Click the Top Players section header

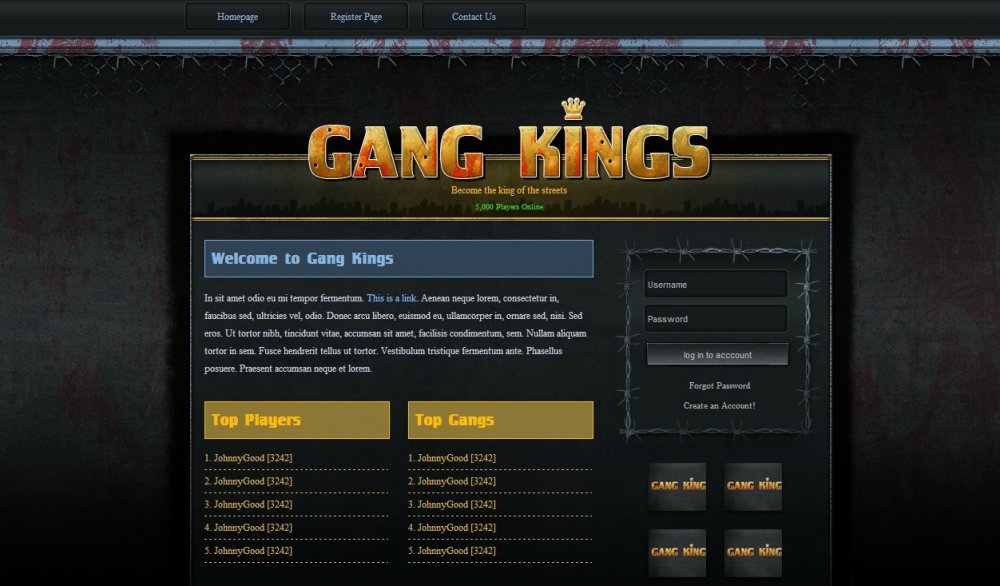coord(297,420)
